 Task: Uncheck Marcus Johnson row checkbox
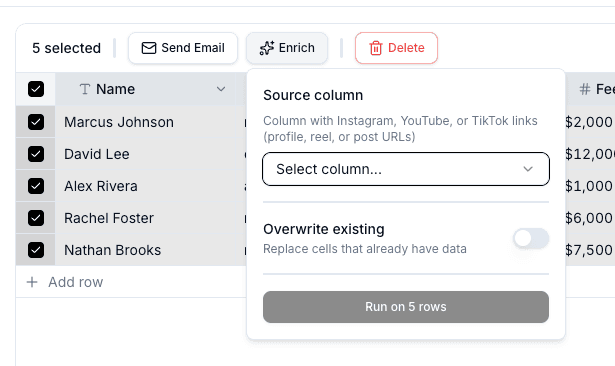(36, 122)
